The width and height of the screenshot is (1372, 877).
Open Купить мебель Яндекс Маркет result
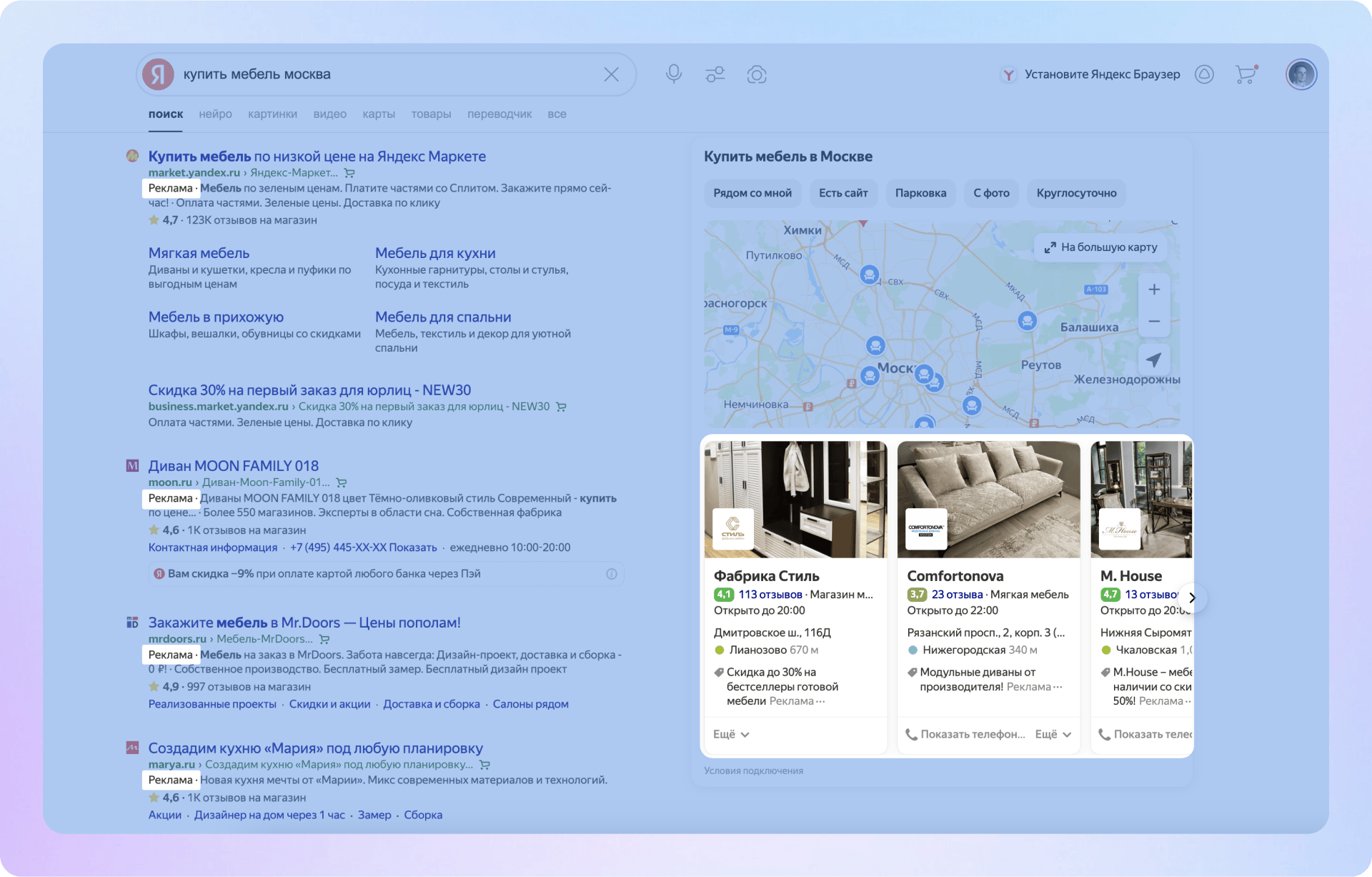317,156
